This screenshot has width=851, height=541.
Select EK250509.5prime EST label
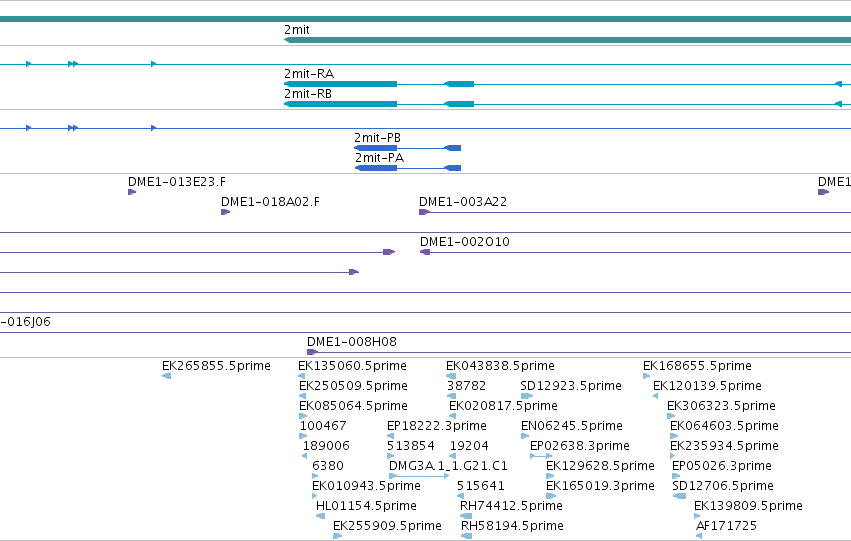[353, 386]
